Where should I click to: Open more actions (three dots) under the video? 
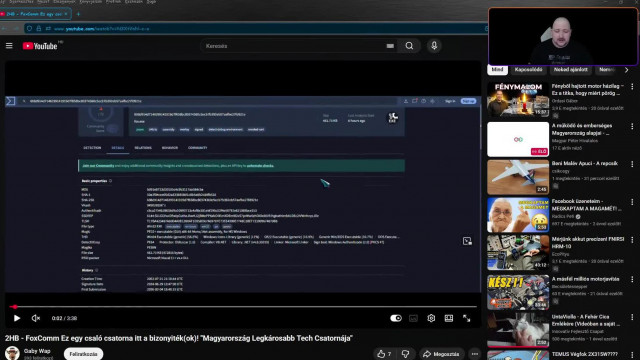[474, 354]
